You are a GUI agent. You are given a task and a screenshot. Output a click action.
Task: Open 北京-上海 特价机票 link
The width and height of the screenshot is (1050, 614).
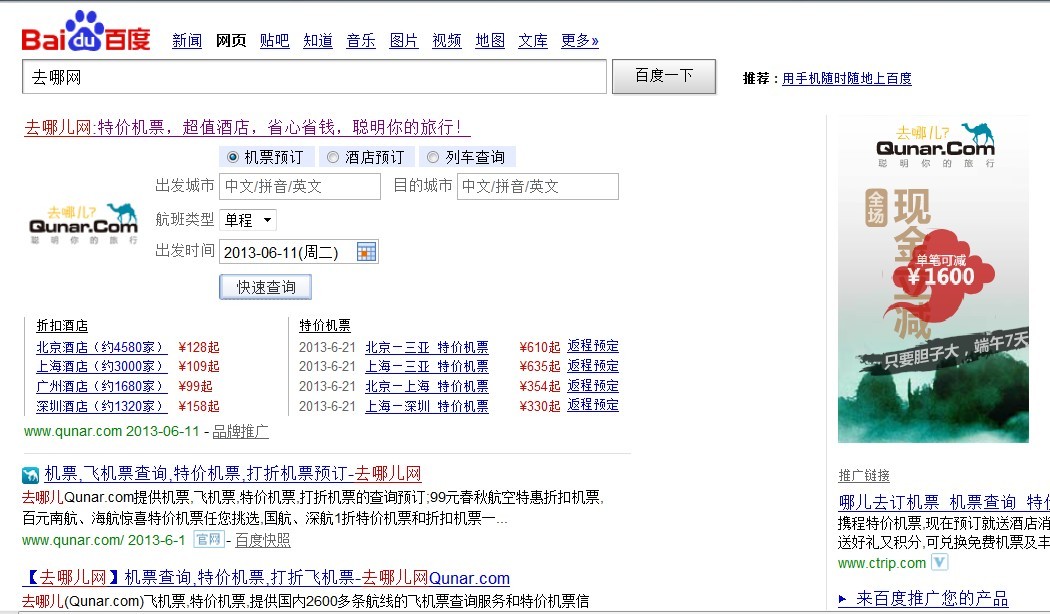tap(427, 386)
